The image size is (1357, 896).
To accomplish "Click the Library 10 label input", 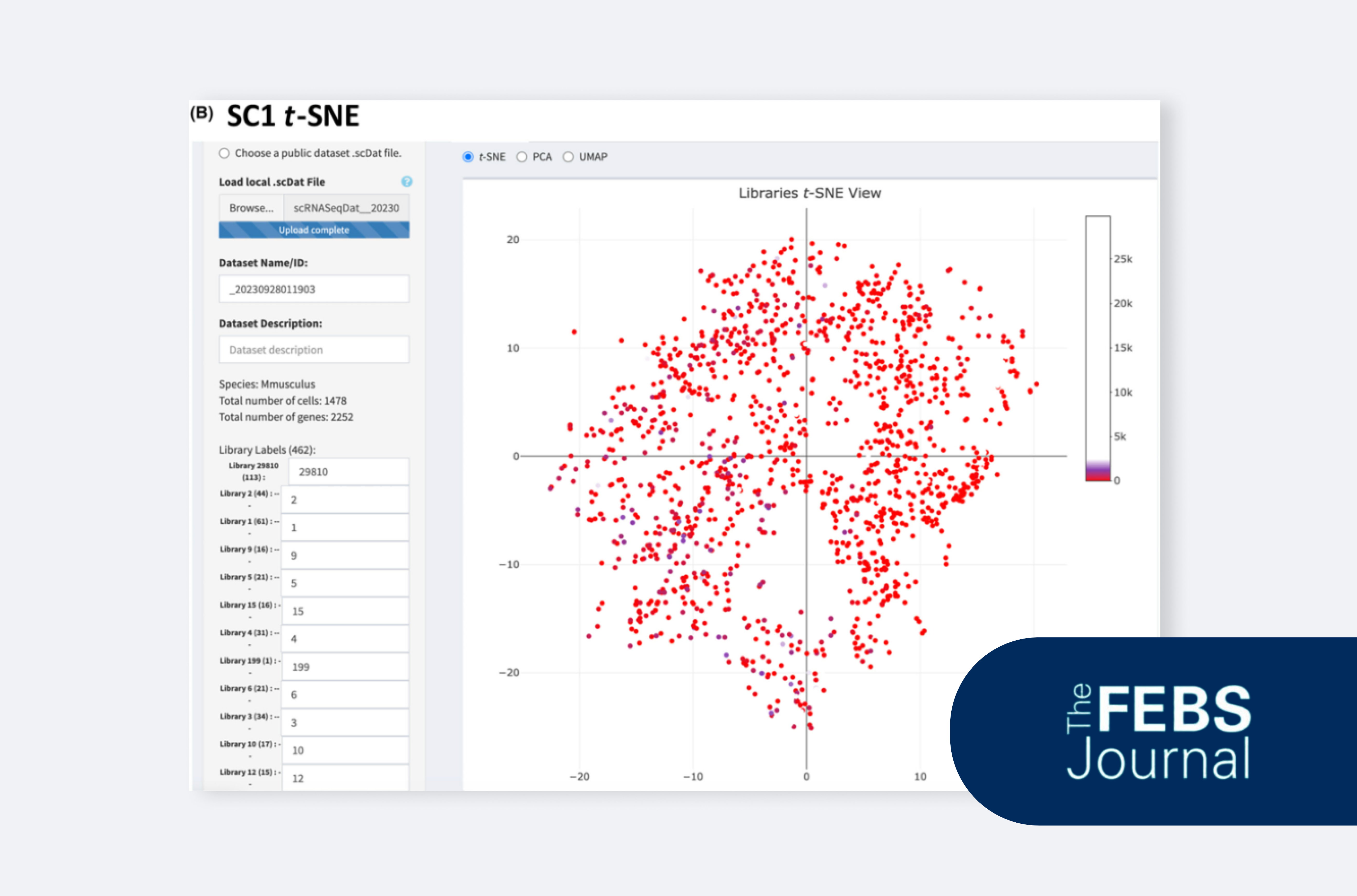I will tap(345, 750).
